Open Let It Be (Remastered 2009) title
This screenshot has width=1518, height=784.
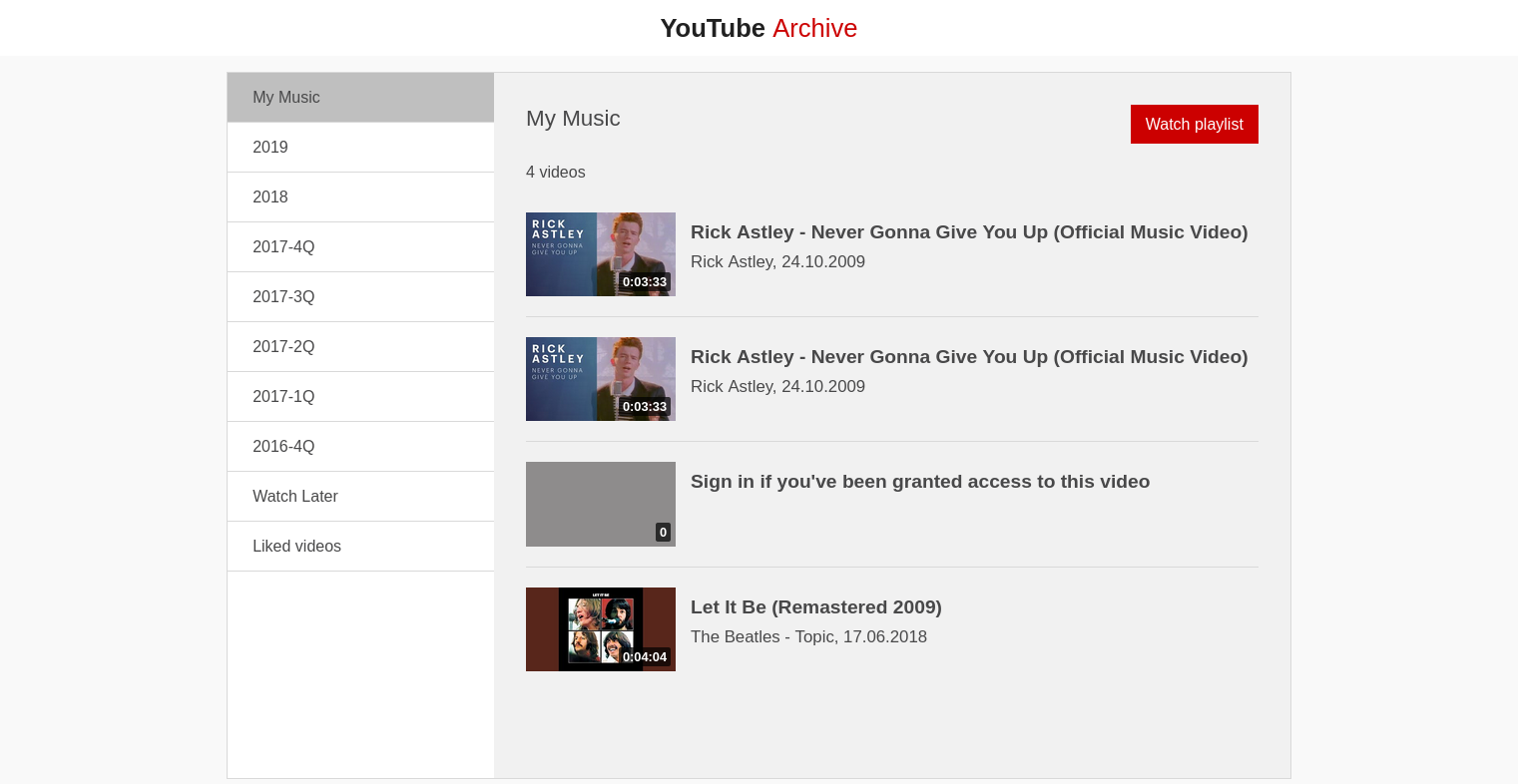(816, 607)
